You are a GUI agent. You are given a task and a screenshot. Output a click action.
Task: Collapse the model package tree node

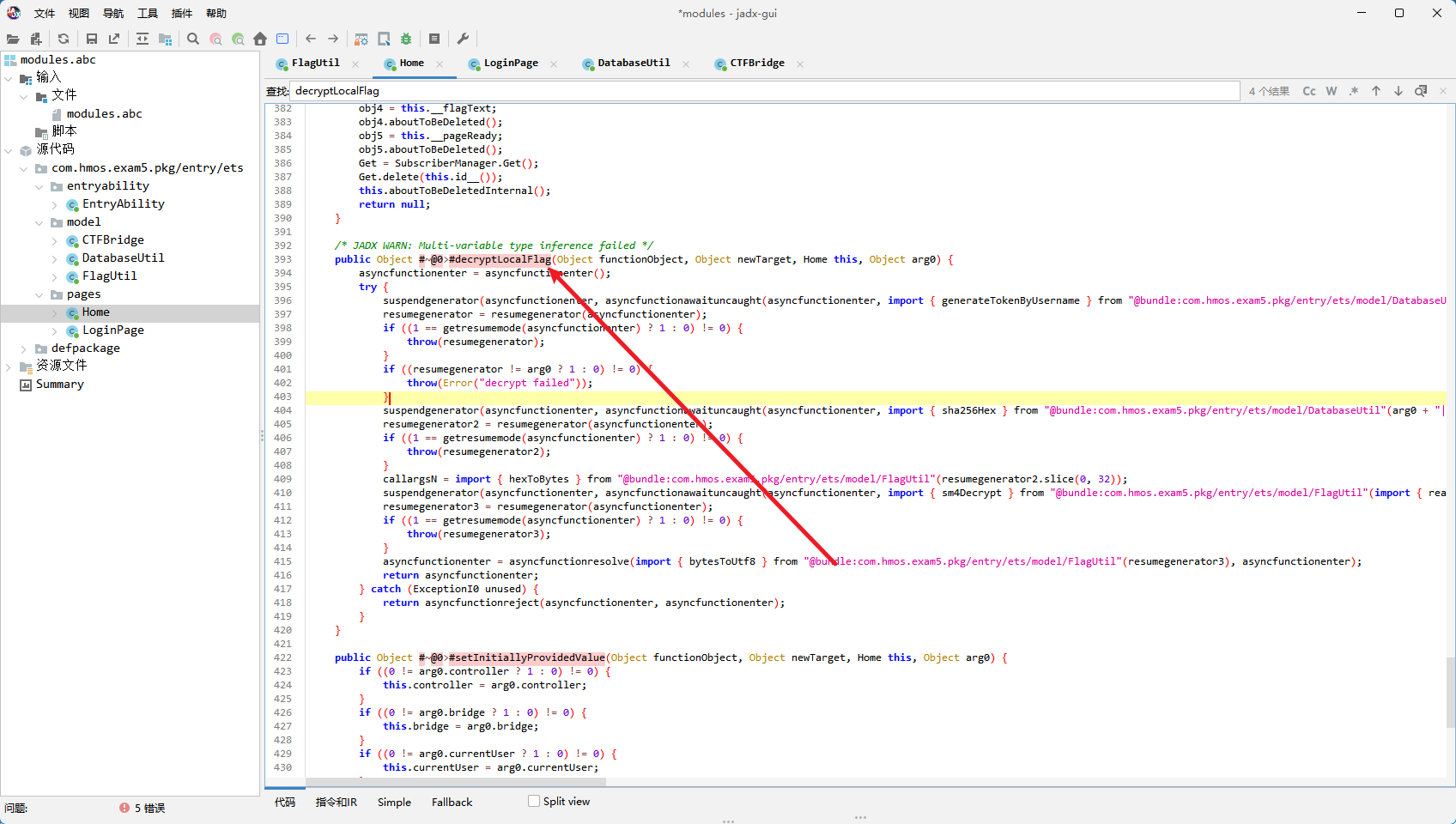(x=39, y=222)
